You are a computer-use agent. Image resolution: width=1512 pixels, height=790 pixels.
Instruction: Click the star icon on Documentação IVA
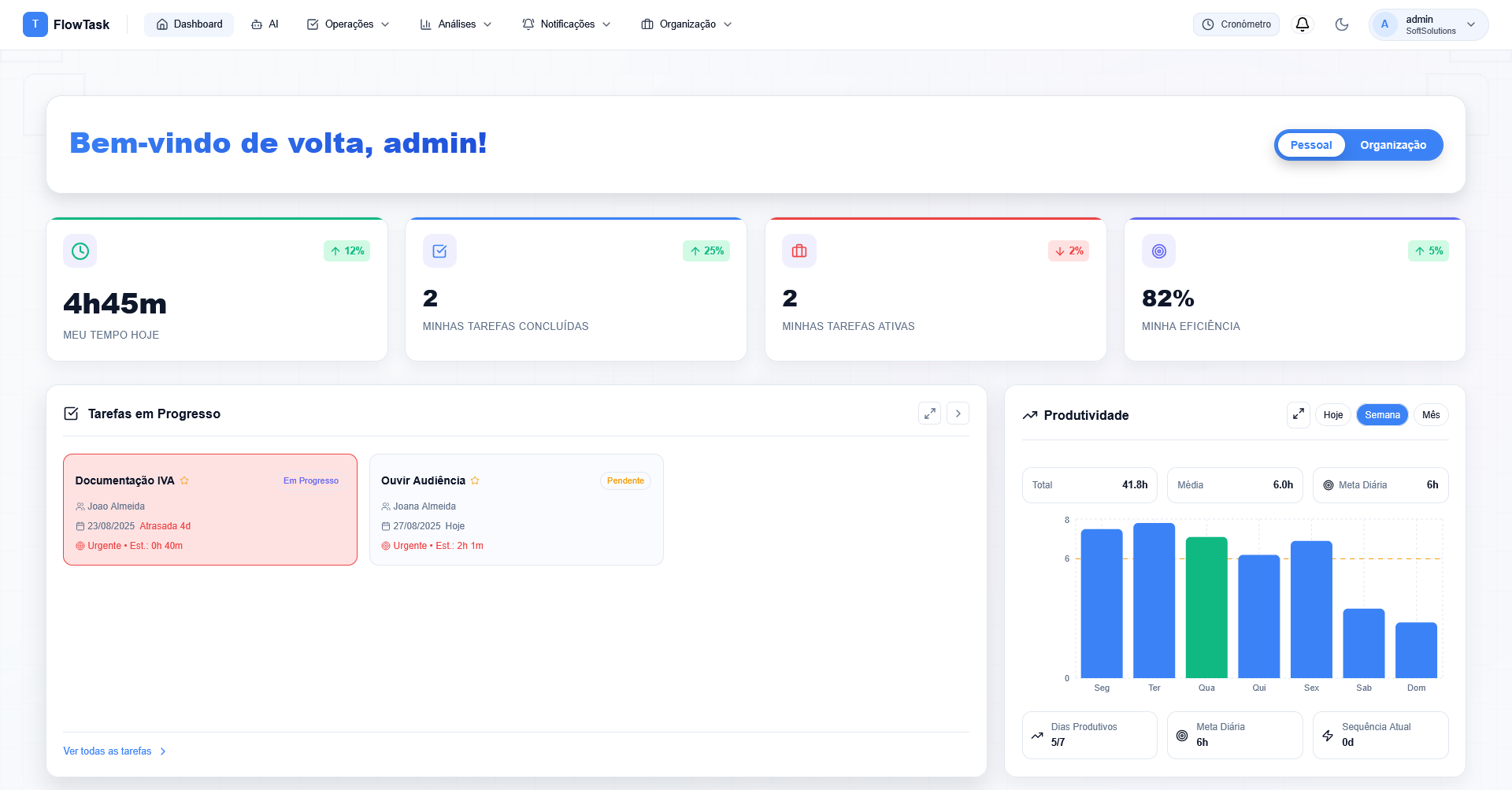pyautogui.click(x=184, y=480)
